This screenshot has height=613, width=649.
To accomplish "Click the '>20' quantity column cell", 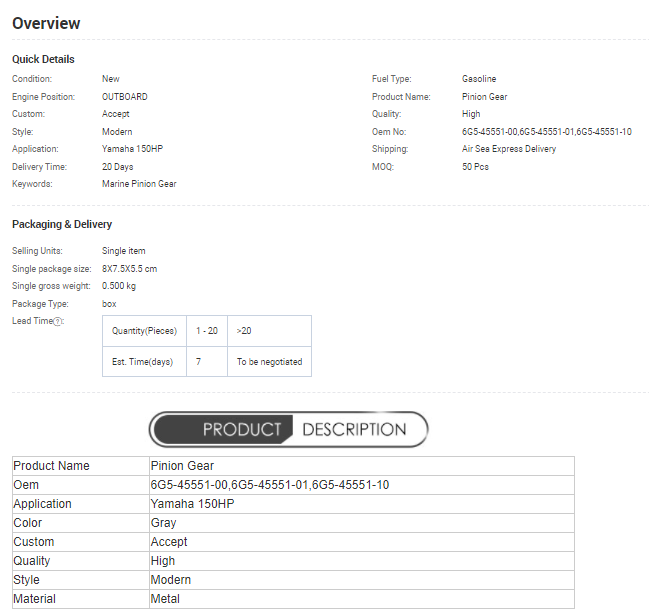I will [245, 331].
